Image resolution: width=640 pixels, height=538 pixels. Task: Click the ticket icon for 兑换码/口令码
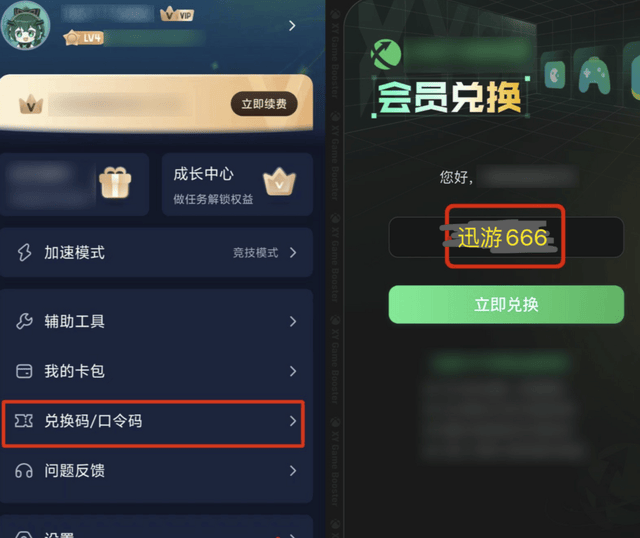tap(24, 420)
